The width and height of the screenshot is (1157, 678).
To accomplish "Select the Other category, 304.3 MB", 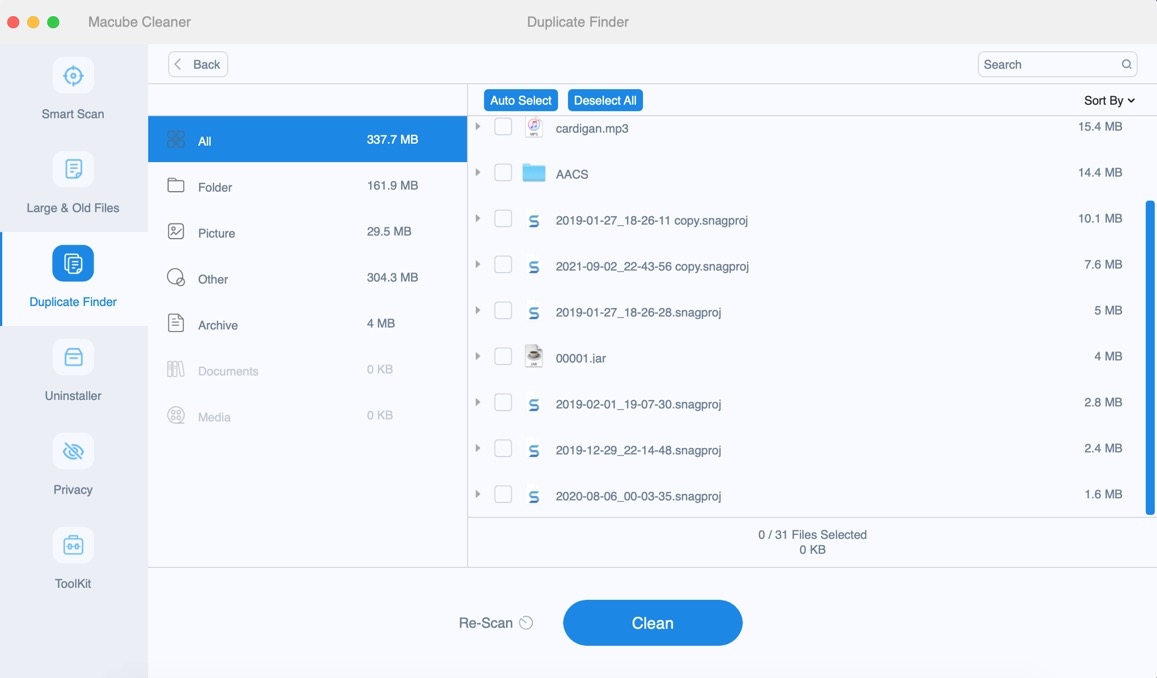I will click(x=308, y=277).
